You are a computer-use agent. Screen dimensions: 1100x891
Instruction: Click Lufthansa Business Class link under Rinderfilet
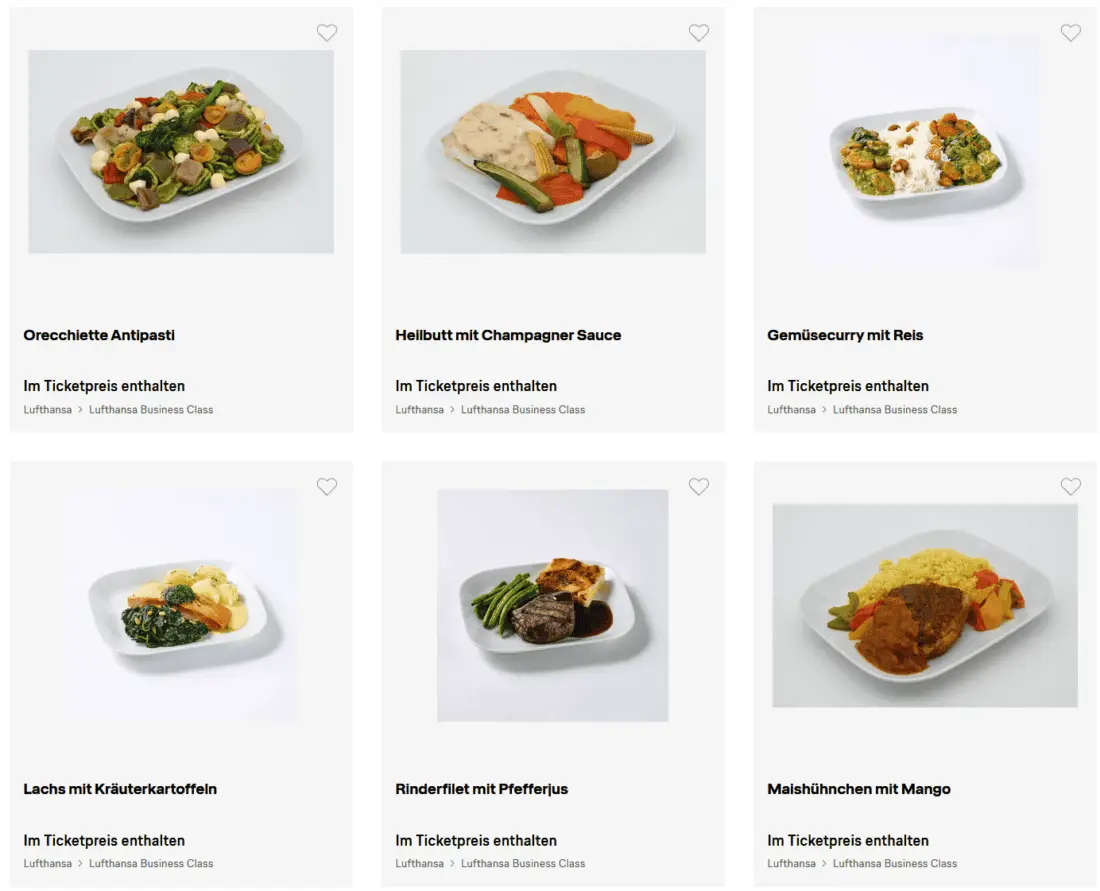click(x=523, y=864)
